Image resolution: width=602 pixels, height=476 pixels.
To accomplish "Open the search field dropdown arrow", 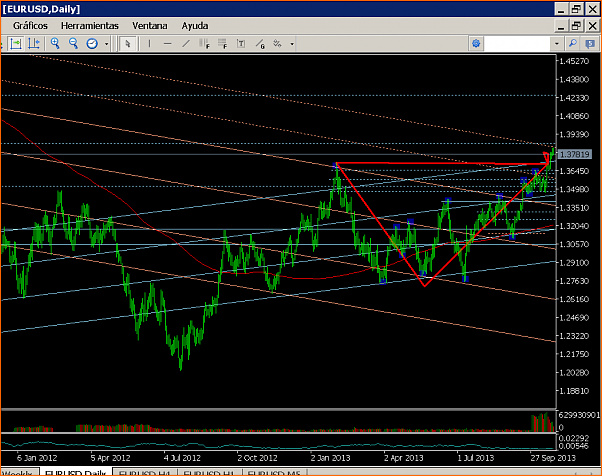I will coord(557,44).
